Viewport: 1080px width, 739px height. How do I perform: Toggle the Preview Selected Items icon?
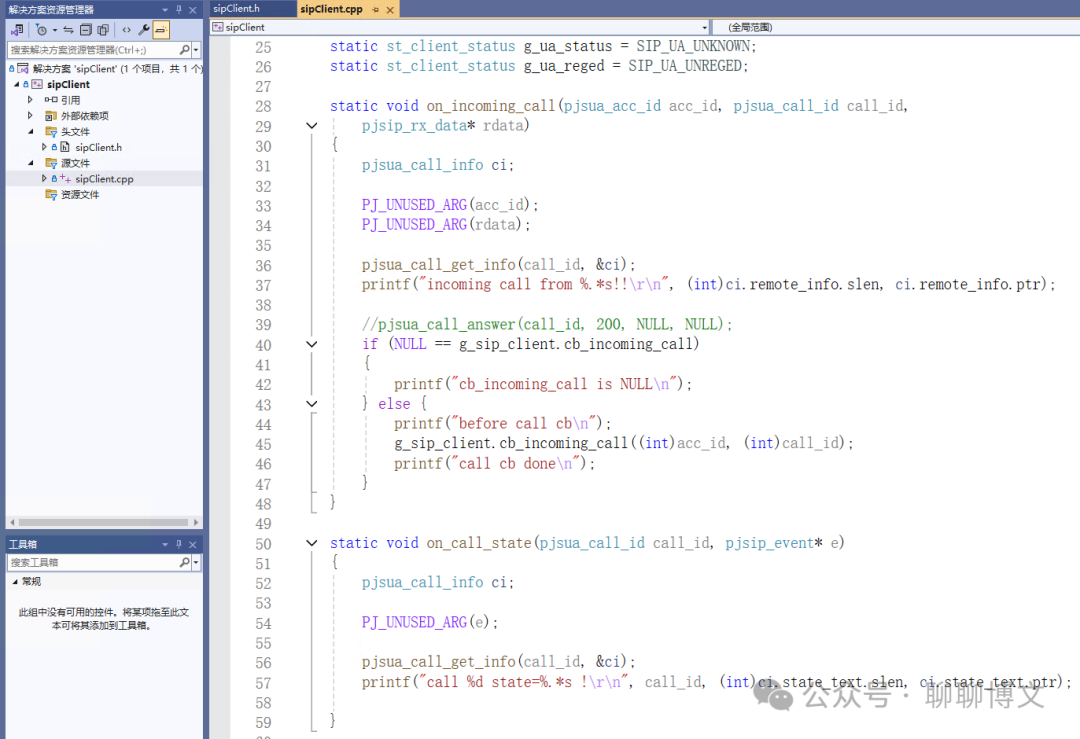[x=161, y=30]
